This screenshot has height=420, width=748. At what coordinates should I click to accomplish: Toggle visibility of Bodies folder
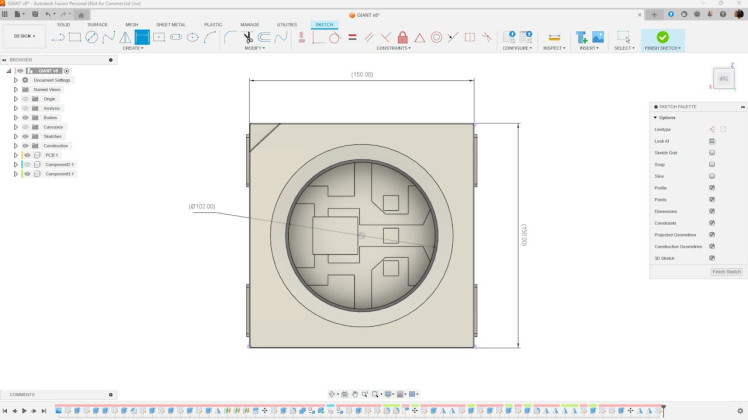click(25, 117)
